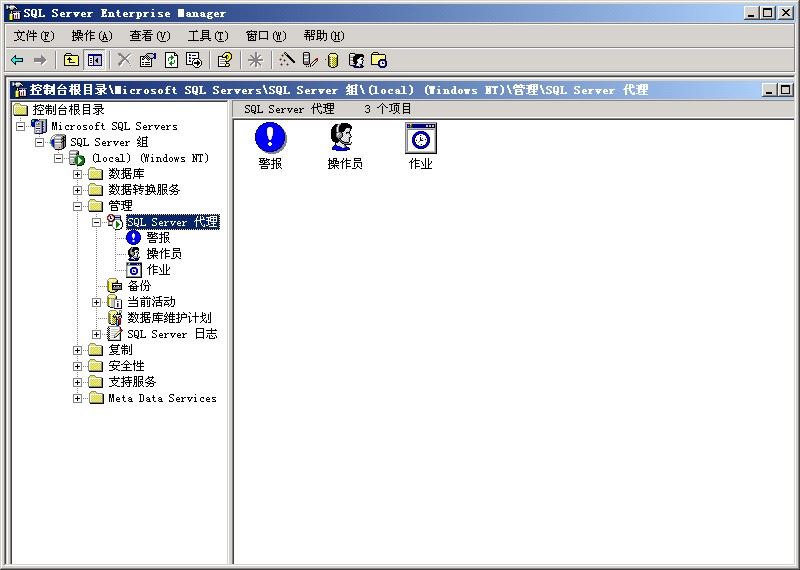Open the 操作(A) menu
Screen dimensions: 800x570
[92, 36]
